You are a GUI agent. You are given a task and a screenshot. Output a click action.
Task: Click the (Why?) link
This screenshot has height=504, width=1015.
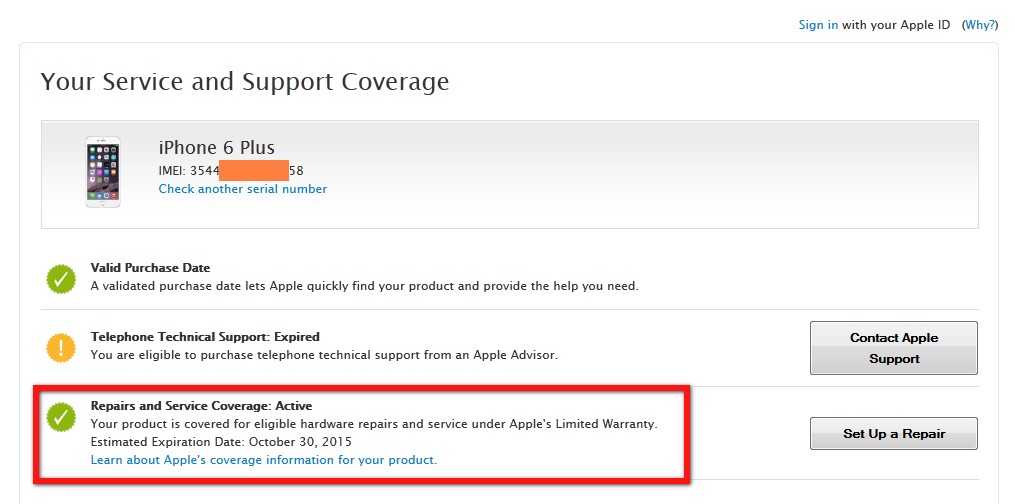979,25
